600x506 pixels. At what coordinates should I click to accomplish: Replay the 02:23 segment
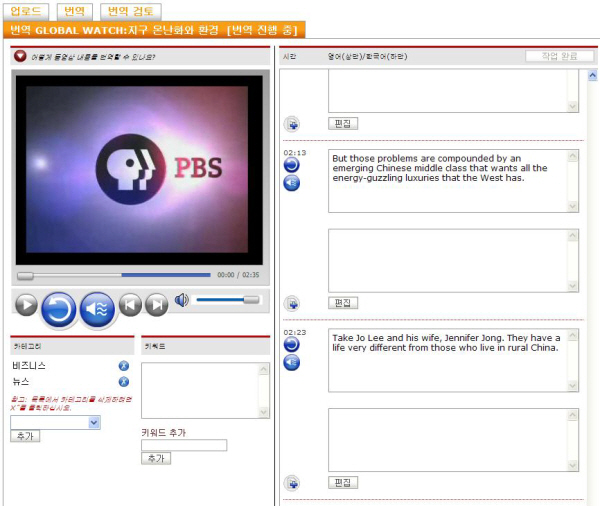pos(292,345)
